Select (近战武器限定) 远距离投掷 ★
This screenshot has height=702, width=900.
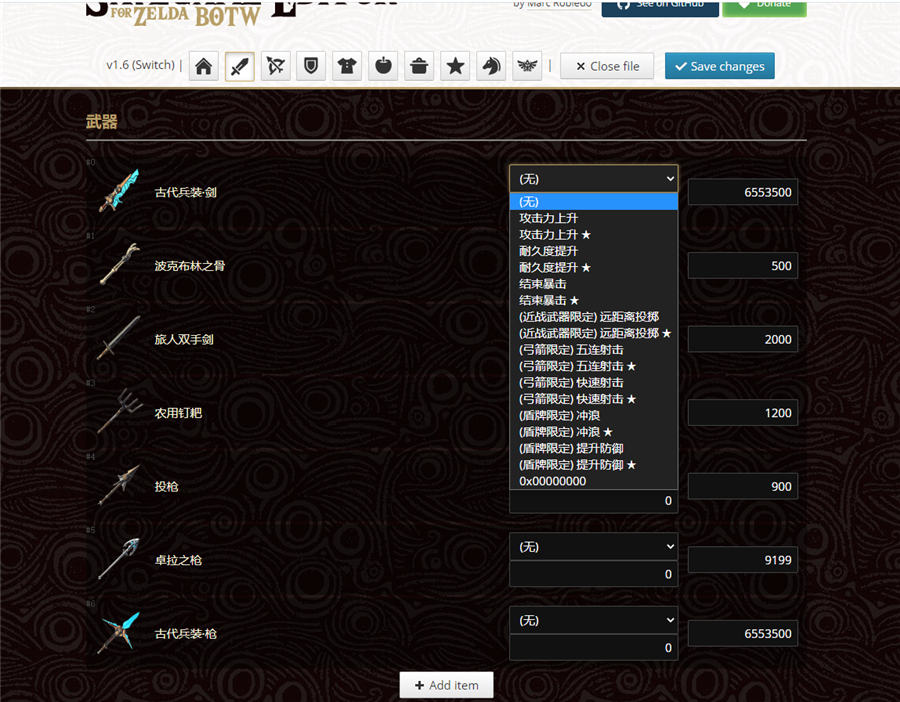pyautogui.click(x=593, y=333)
